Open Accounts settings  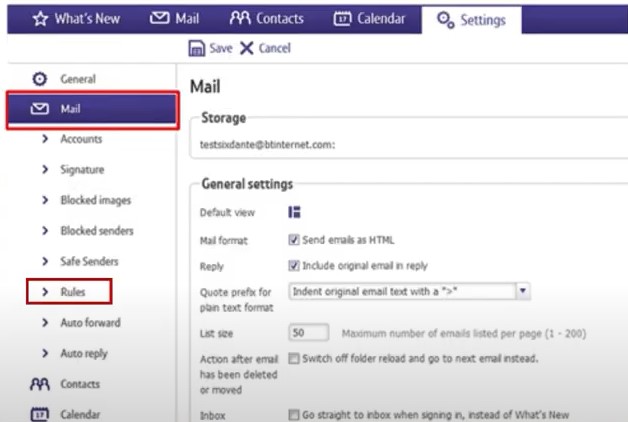[81, 139]
